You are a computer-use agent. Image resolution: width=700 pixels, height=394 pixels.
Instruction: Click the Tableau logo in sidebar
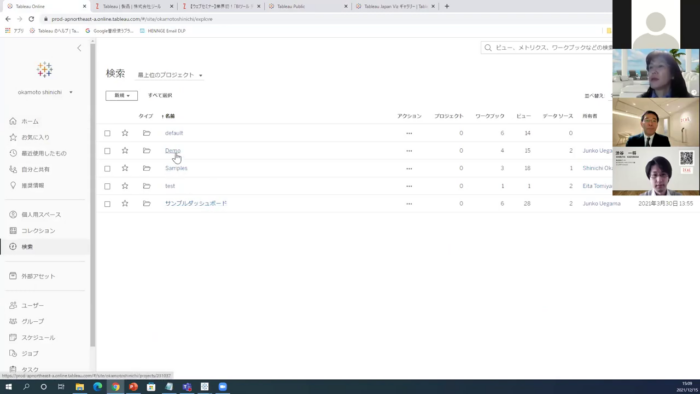tap(45, 70)
